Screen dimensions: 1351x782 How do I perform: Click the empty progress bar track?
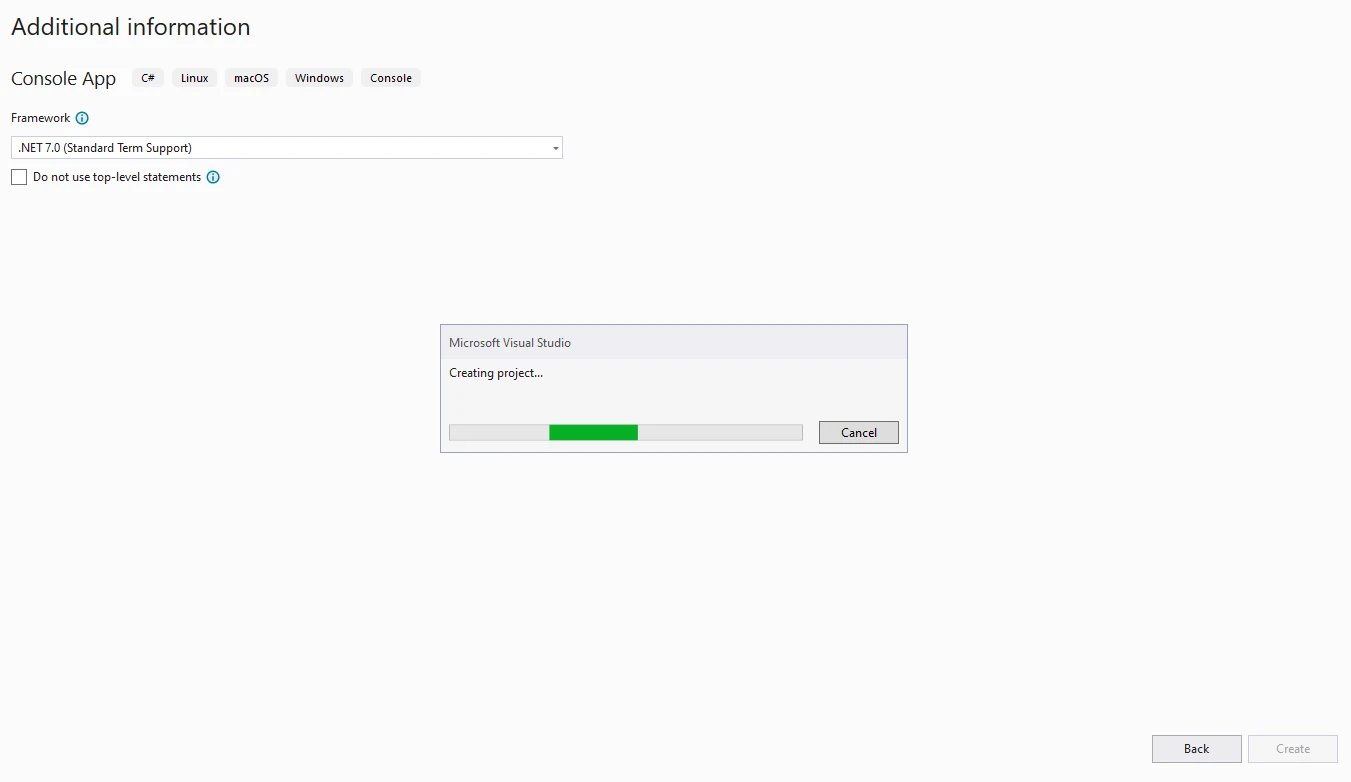pos(720,433)
